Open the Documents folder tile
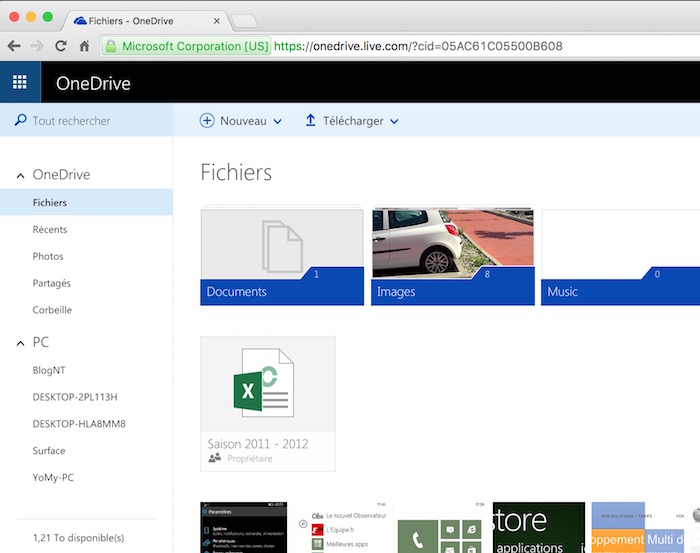The width and height of the screenshot is (700, 553). (282, 256)
